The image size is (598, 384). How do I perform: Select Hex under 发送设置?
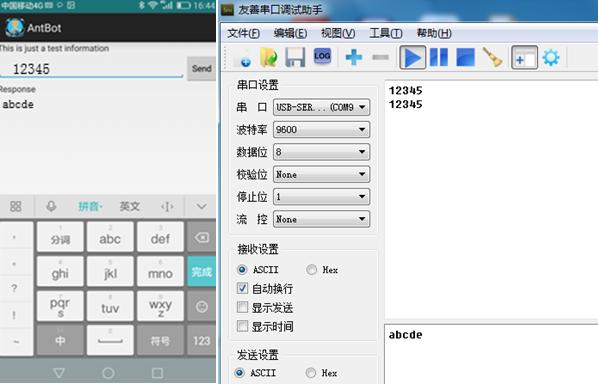(311, 373)
